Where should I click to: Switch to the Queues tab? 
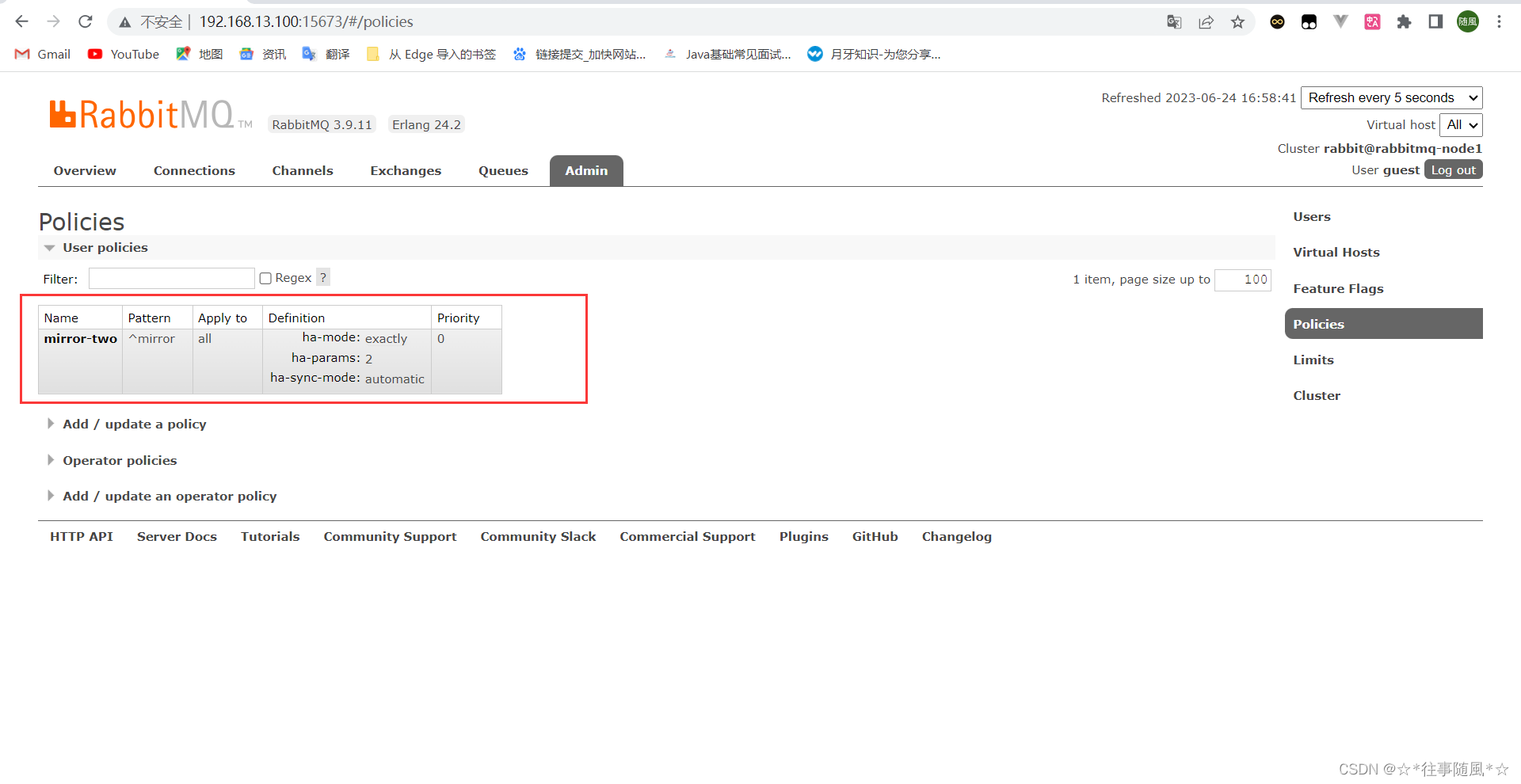pos(503,170)
